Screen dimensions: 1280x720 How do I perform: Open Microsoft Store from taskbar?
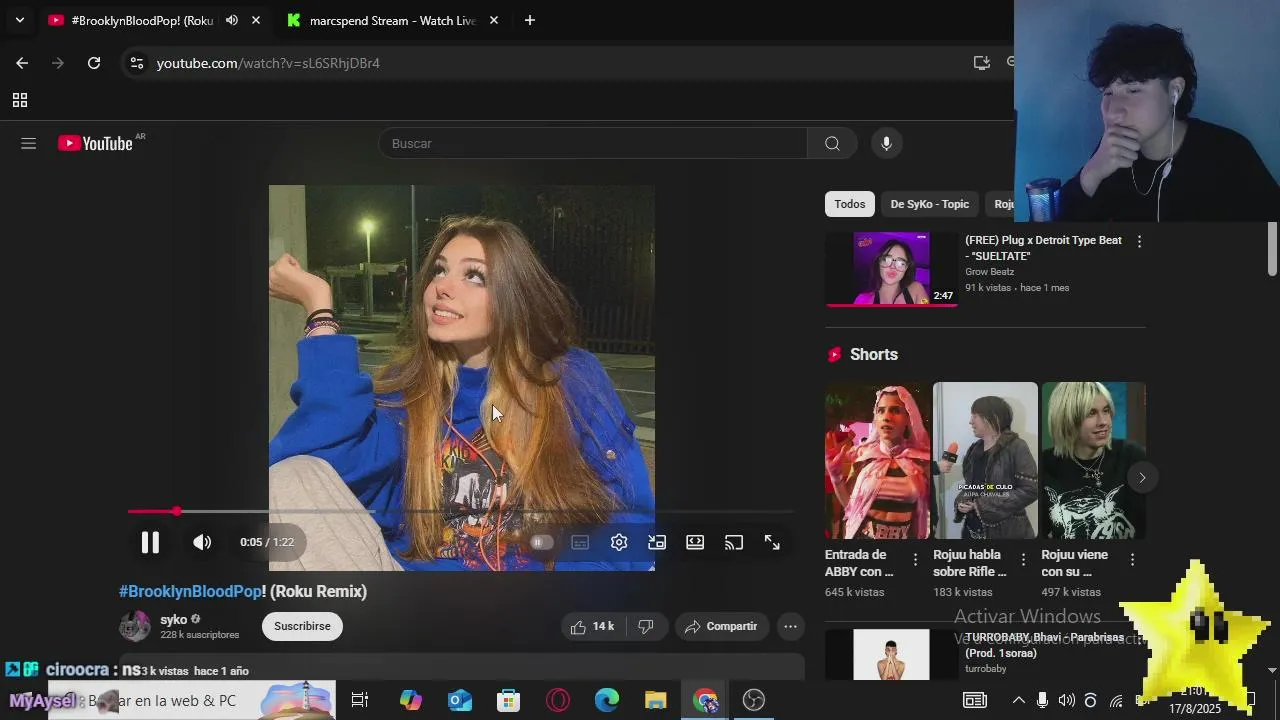[x=509, y=700]
